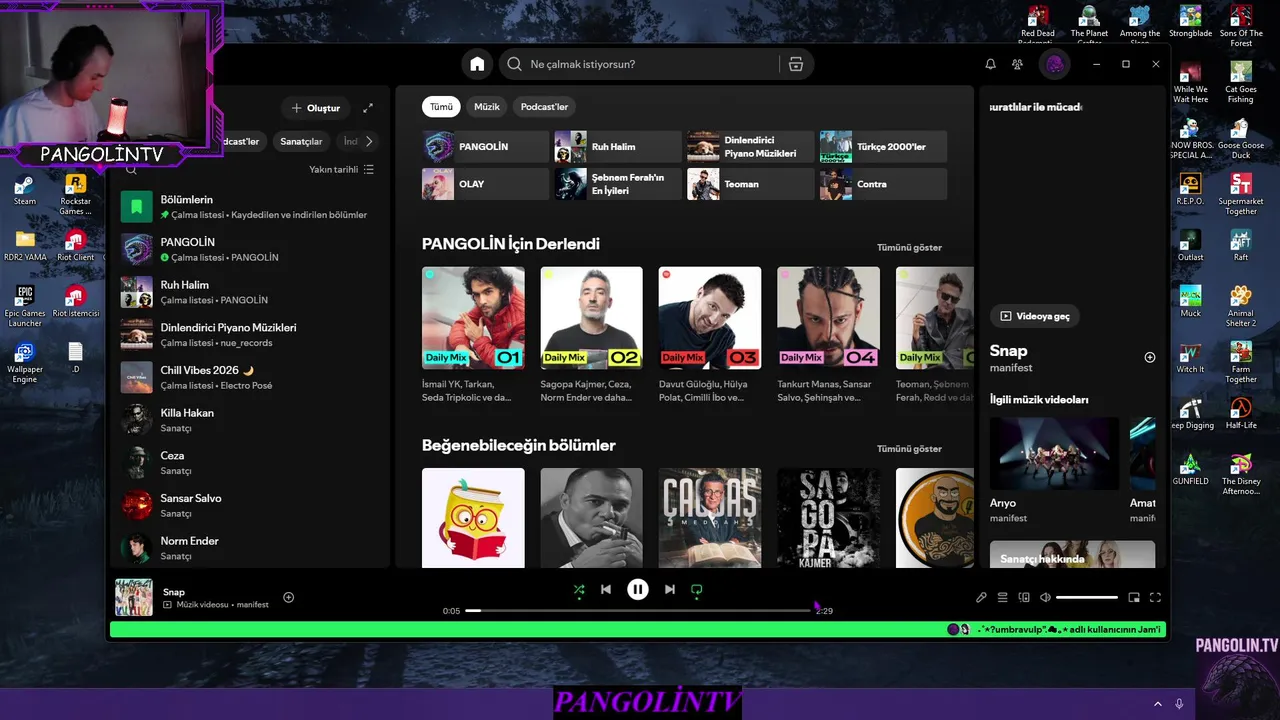
Task: Open Chill Vibes 2026 playlist
Action: (248, 377)
